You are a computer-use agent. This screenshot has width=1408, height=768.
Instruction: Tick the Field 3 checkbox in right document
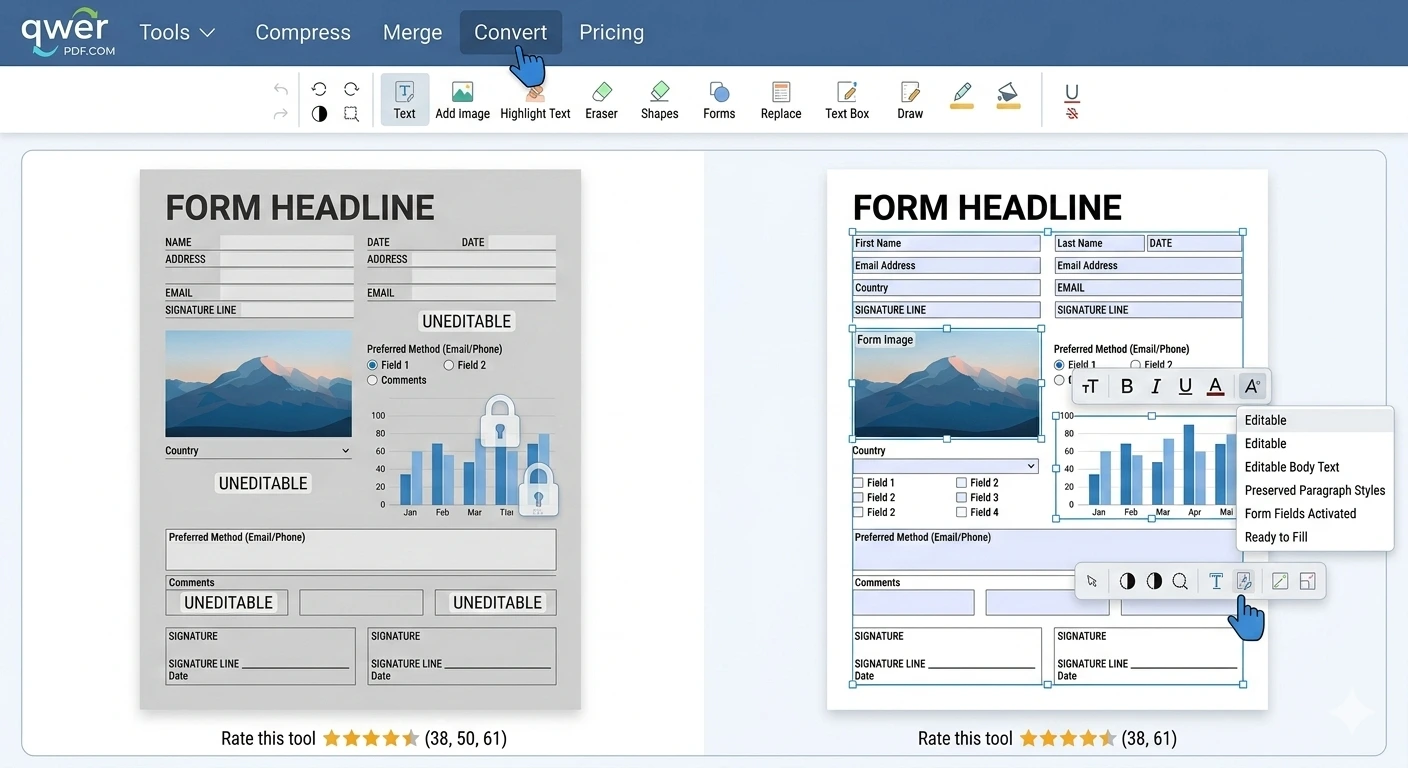(961, 497)
